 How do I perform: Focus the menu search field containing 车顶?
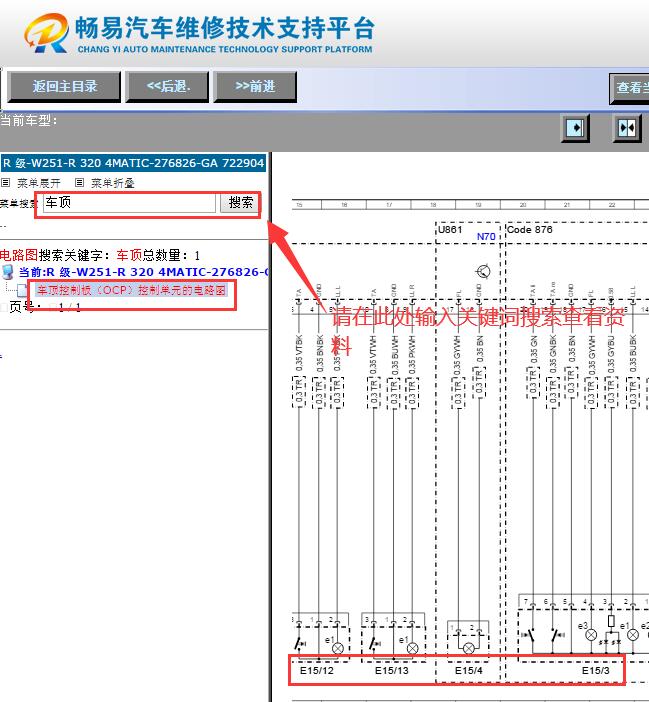[x=129, y=203]
